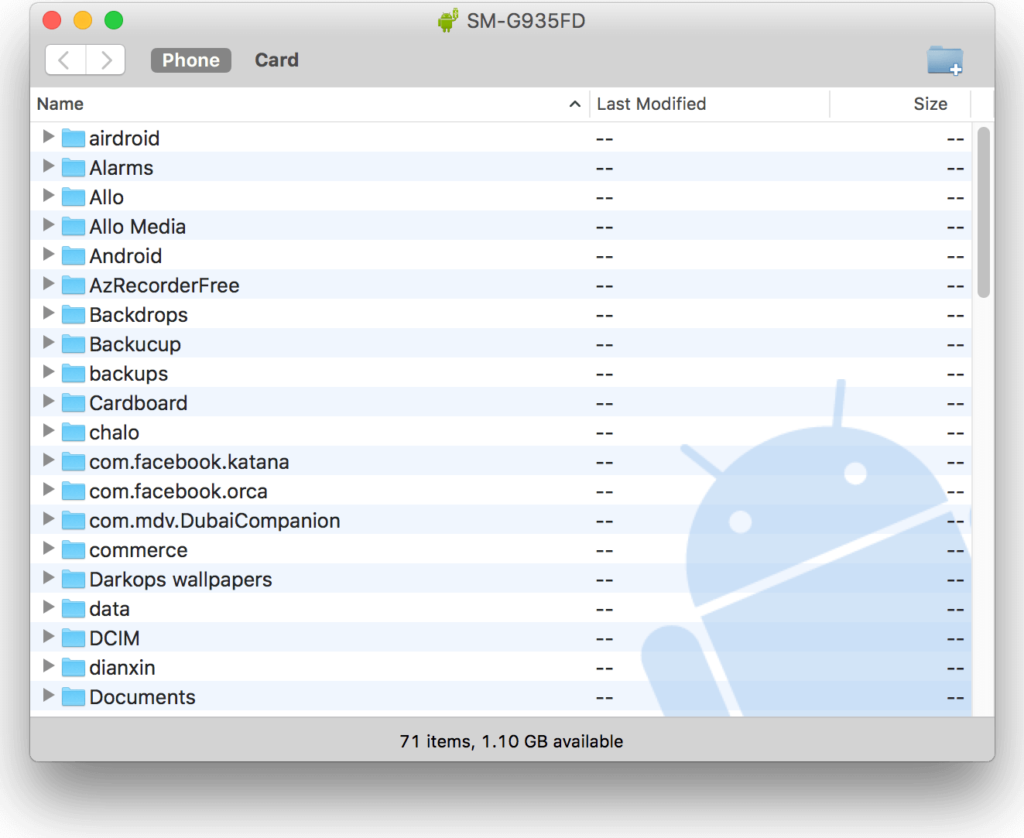The image size is (1024, 838).
Task: Select the dianxin folder icon
Action: [x=73, y=668]
